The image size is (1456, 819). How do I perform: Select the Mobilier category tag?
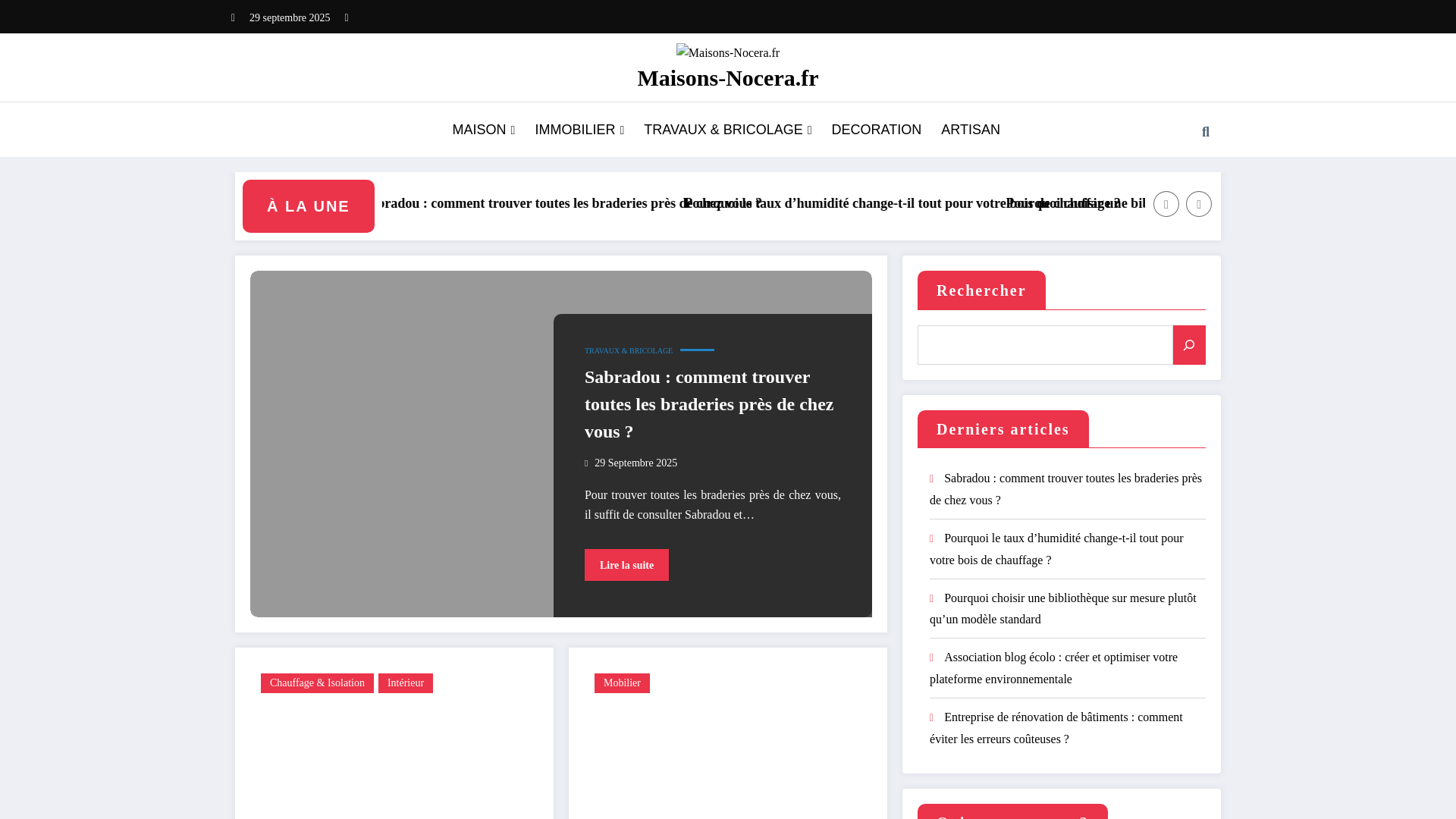(x=622, y=683)
